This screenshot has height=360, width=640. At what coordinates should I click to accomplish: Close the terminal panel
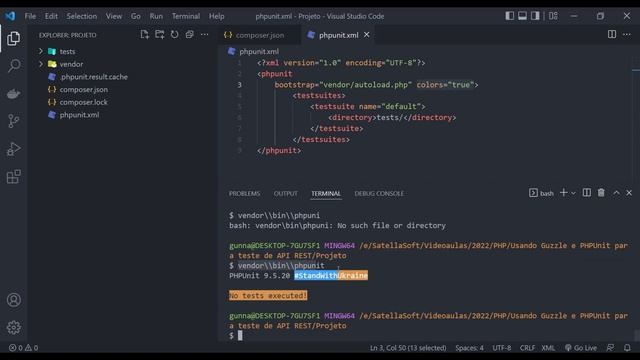629,193
